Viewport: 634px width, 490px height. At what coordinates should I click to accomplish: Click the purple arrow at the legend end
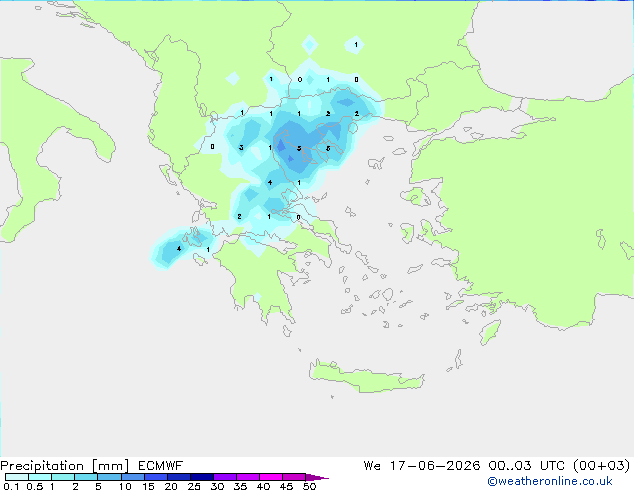click(x=317, y=477)
